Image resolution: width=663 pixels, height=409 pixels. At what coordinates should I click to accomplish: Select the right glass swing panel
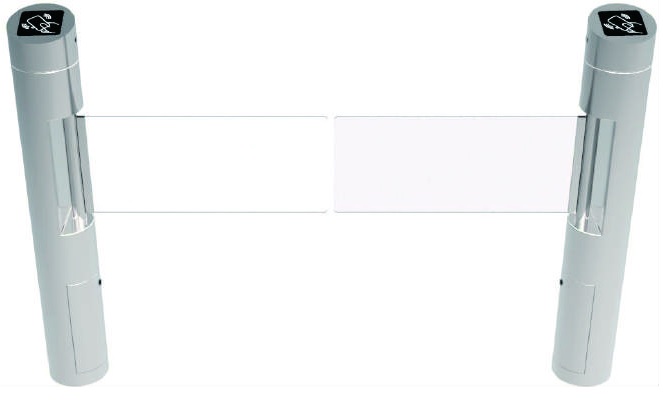[x=457, y=164]
